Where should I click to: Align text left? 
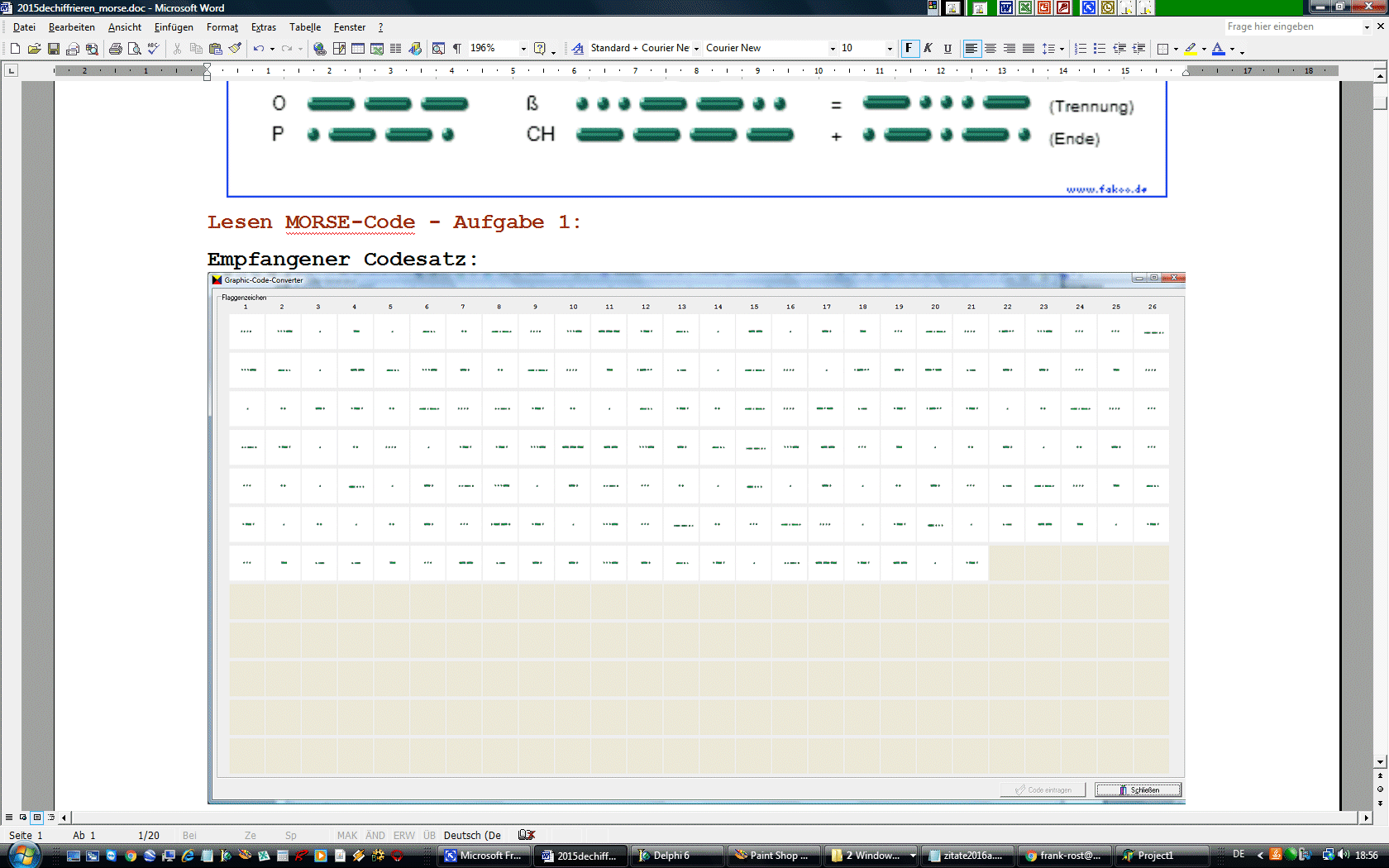tap(971, 49)
